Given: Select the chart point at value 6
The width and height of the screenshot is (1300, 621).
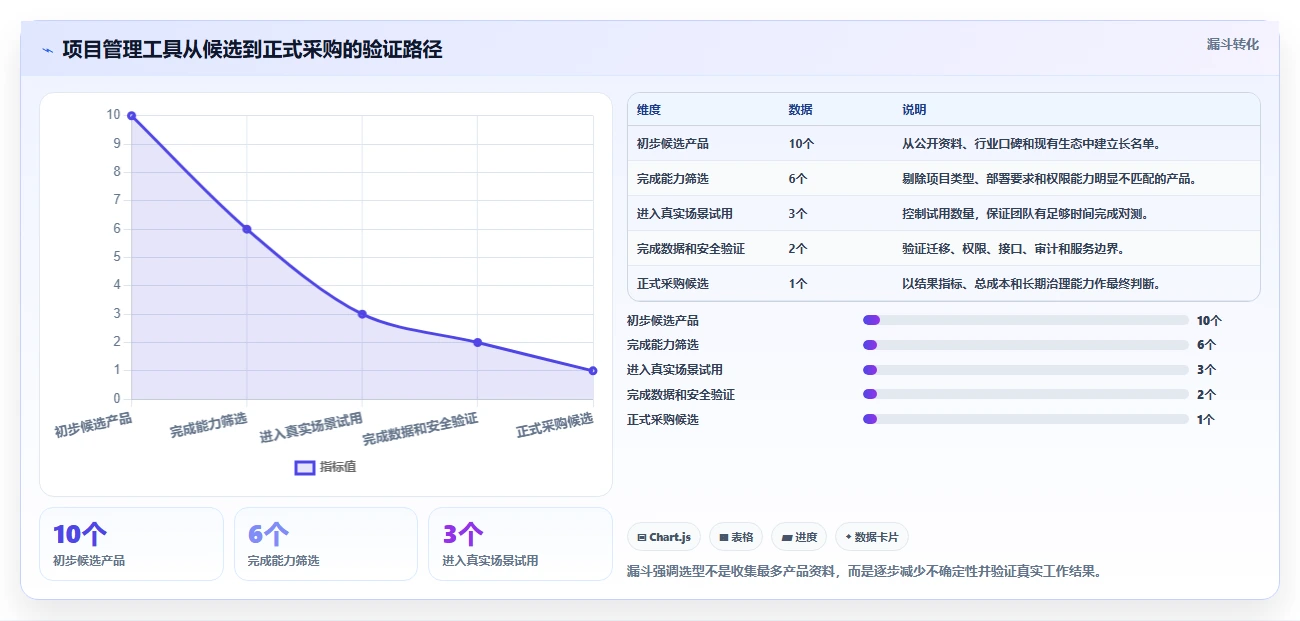Looking at the screenshot, I should (247, 229).
